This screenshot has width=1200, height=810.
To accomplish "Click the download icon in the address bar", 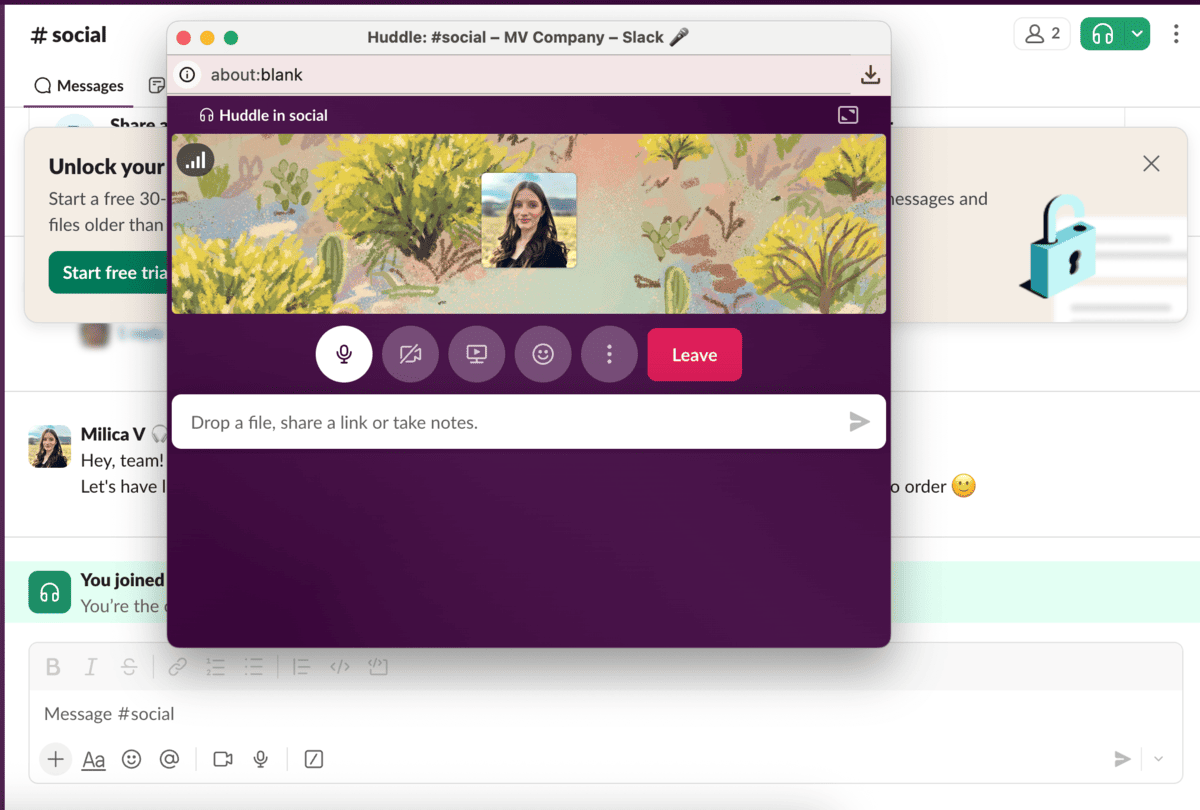I will point(870,75).
